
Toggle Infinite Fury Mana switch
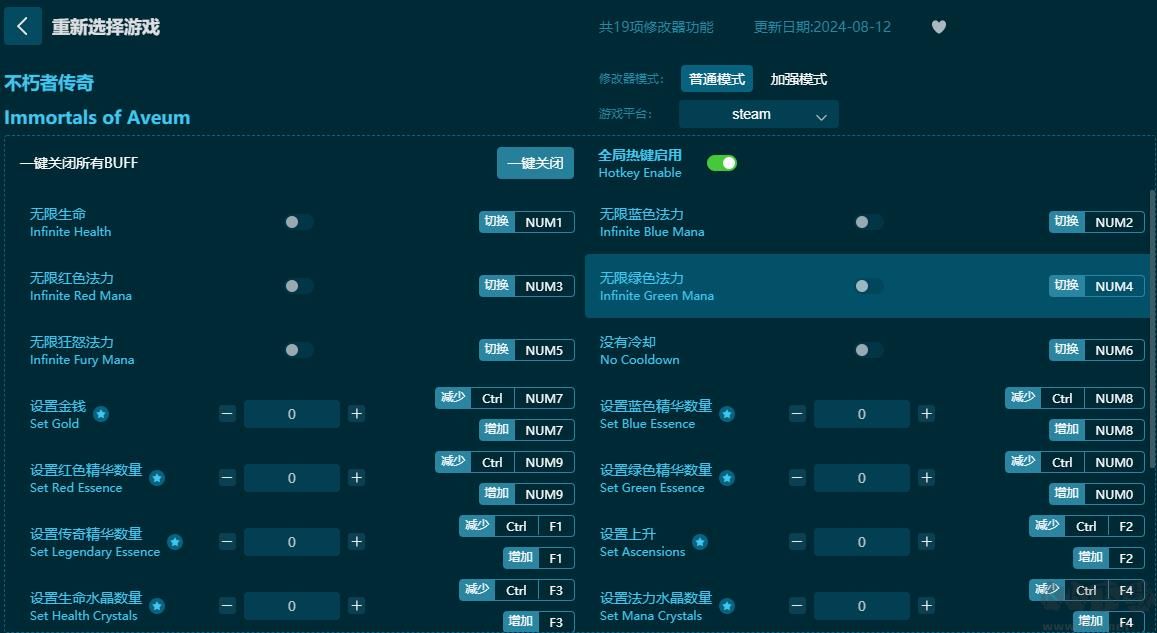tap(299, 350)
